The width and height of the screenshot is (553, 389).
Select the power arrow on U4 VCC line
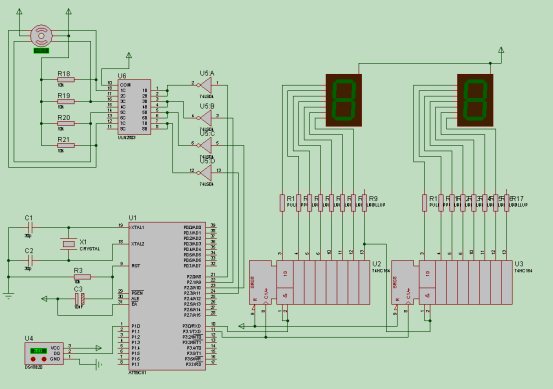click(x=98, y=348)
